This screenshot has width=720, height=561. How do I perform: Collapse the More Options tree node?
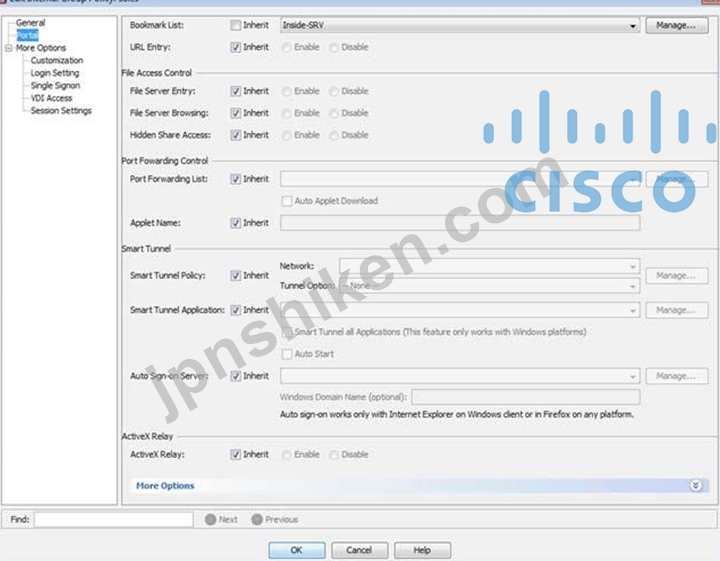pos(9,48)
